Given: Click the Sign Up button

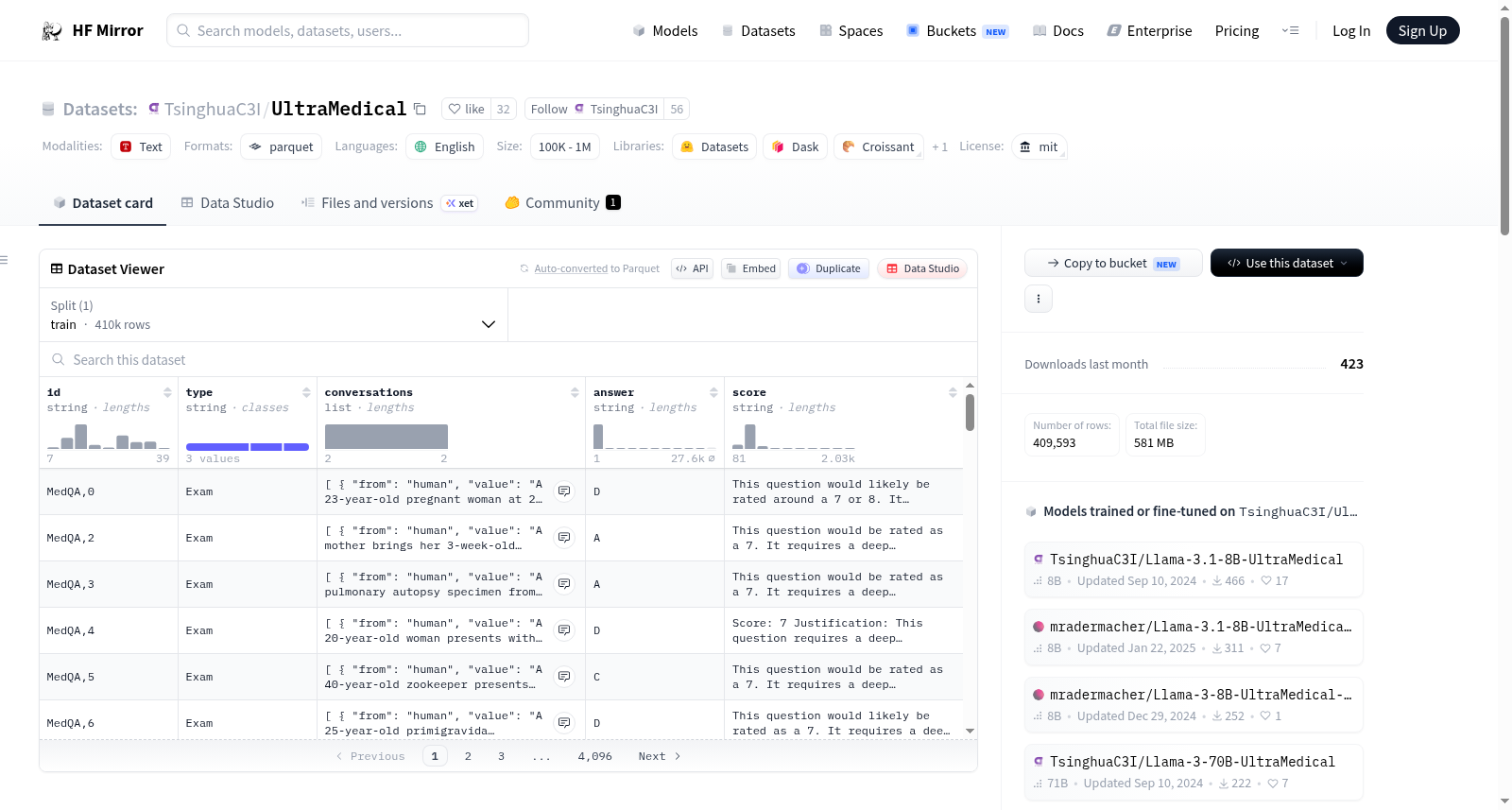Looking at the screenshot, I should click(1423, 31).
